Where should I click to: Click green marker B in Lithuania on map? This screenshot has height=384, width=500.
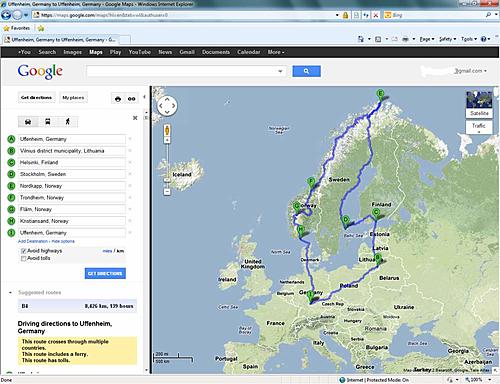[378, 259]
